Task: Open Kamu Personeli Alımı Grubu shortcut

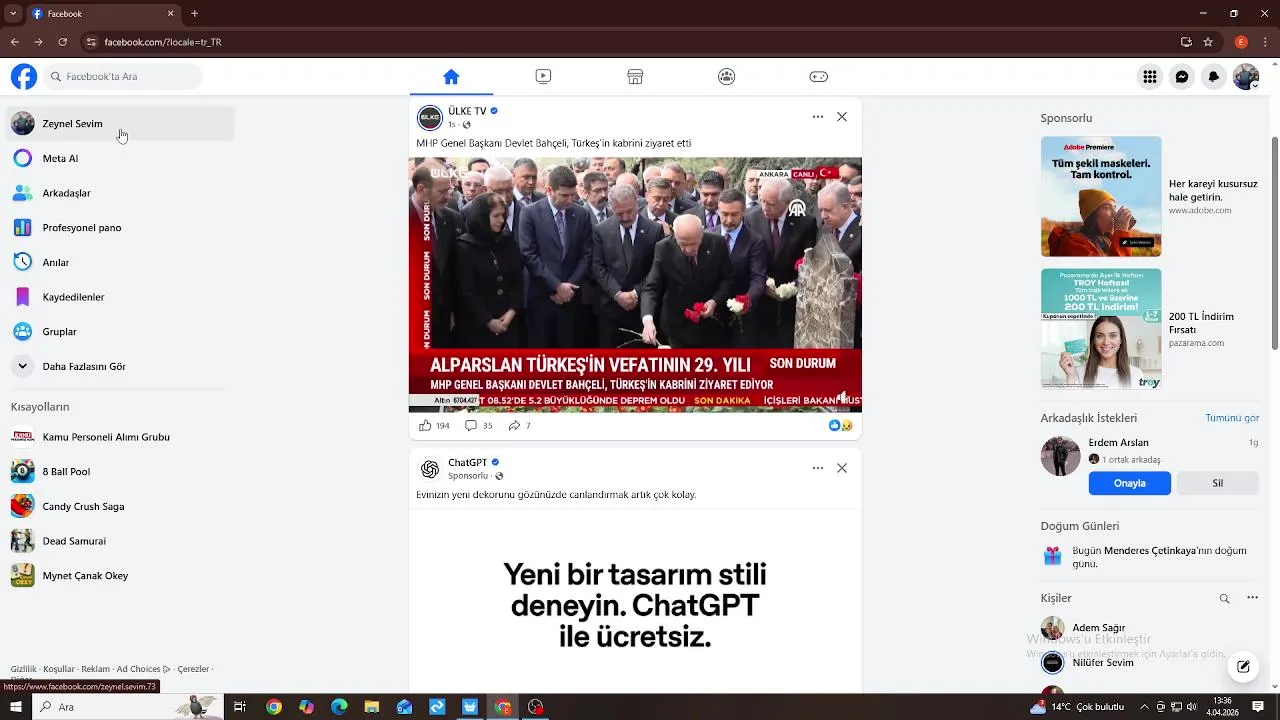Action: point(120,437)
